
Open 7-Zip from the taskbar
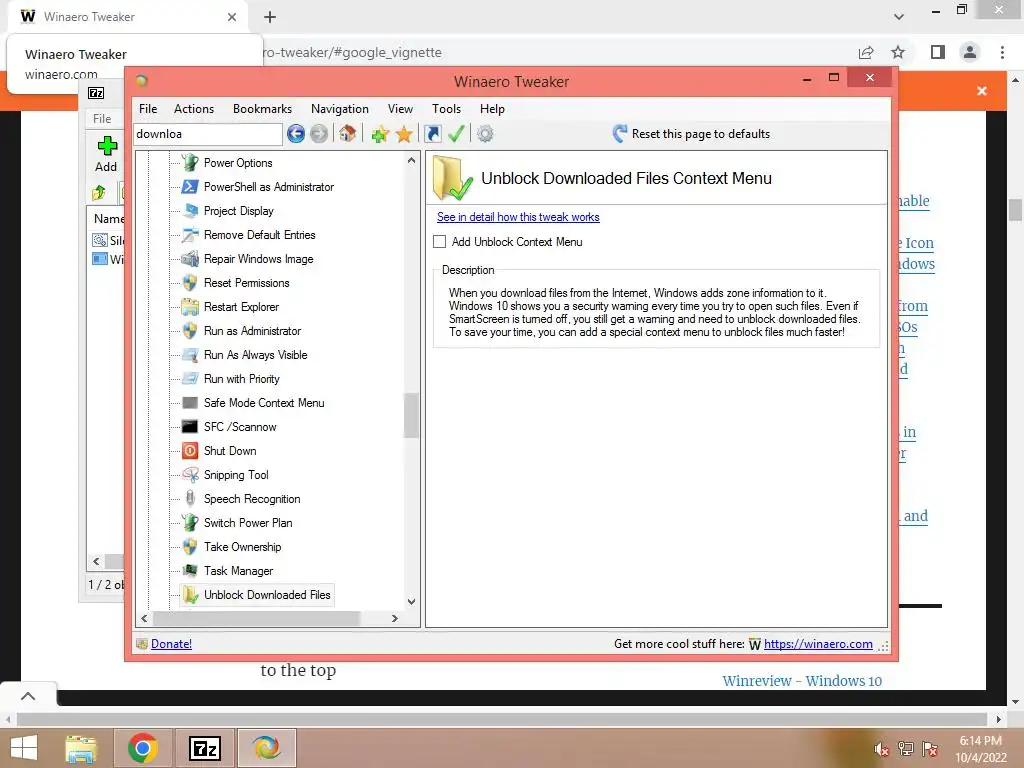point(204,748)
